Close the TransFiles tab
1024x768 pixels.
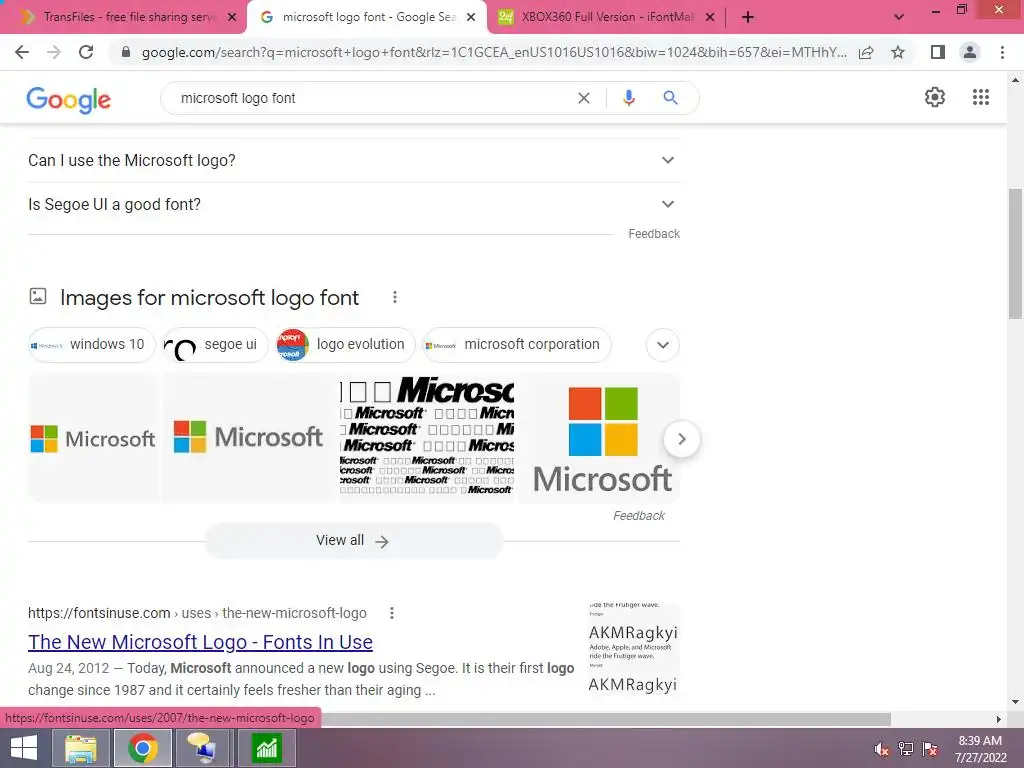click(x=232, y=17)
